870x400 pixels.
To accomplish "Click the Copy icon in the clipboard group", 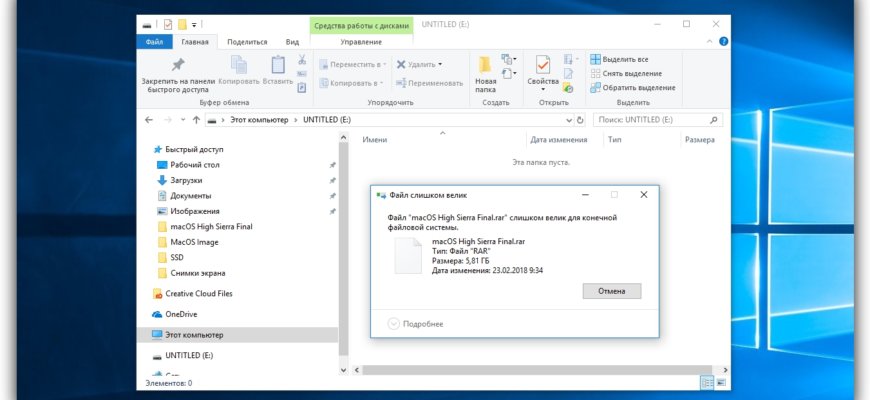I will pyautogui.click(x=239, y=64).
